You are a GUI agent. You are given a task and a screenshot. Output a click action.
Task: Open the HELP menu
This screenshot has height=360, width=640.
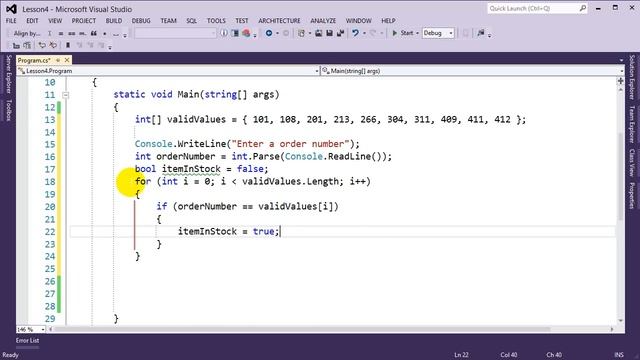pyautogui.click(x=388, y=20)
